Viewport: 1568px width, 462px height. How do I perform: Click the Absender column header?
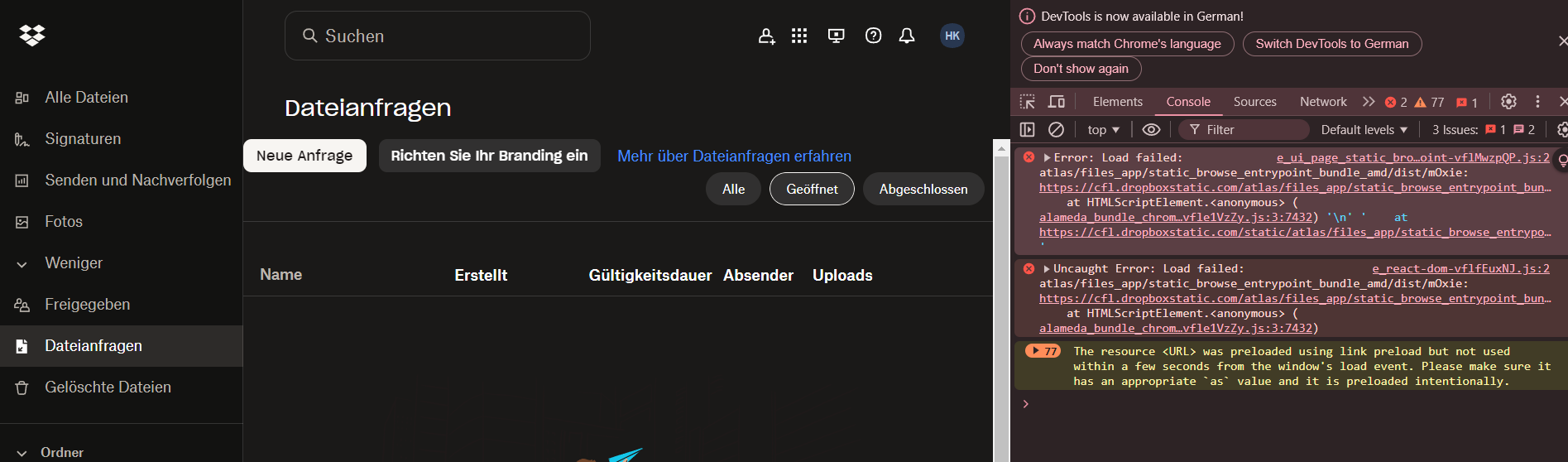point(758,275)
